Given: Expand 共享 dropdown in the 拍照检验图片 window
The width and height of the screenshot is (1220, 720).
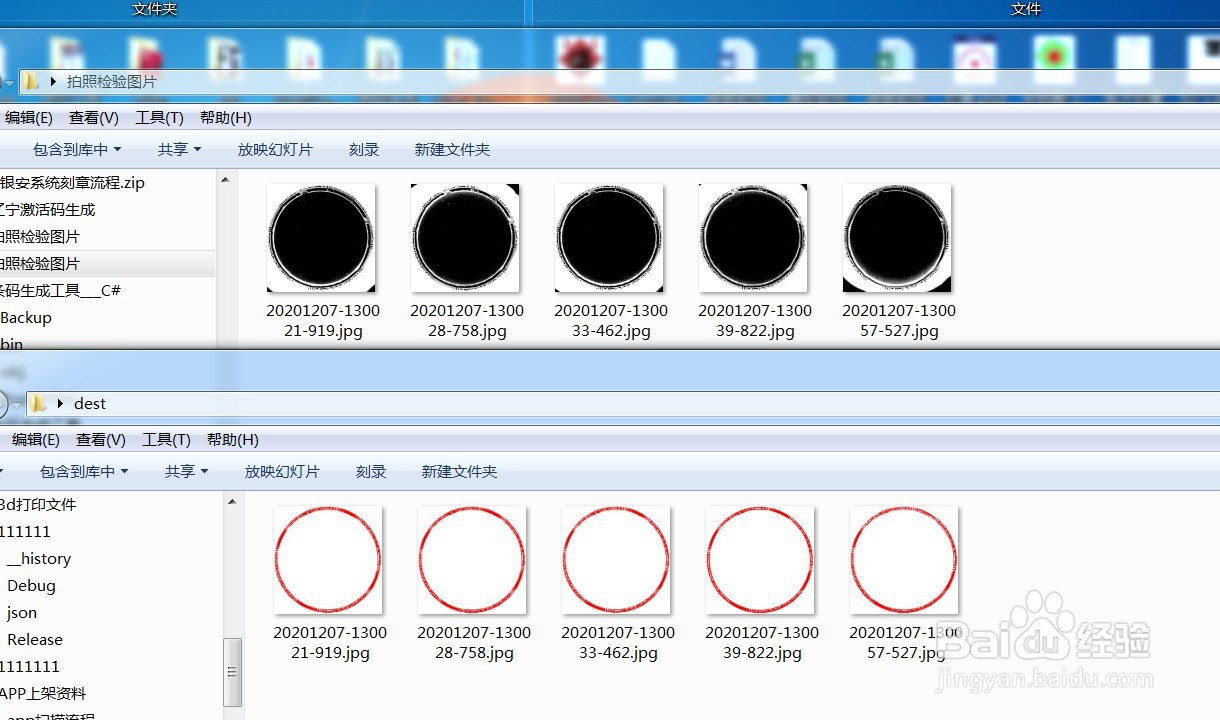Looking at the screenshot, I should coord(179,150).
